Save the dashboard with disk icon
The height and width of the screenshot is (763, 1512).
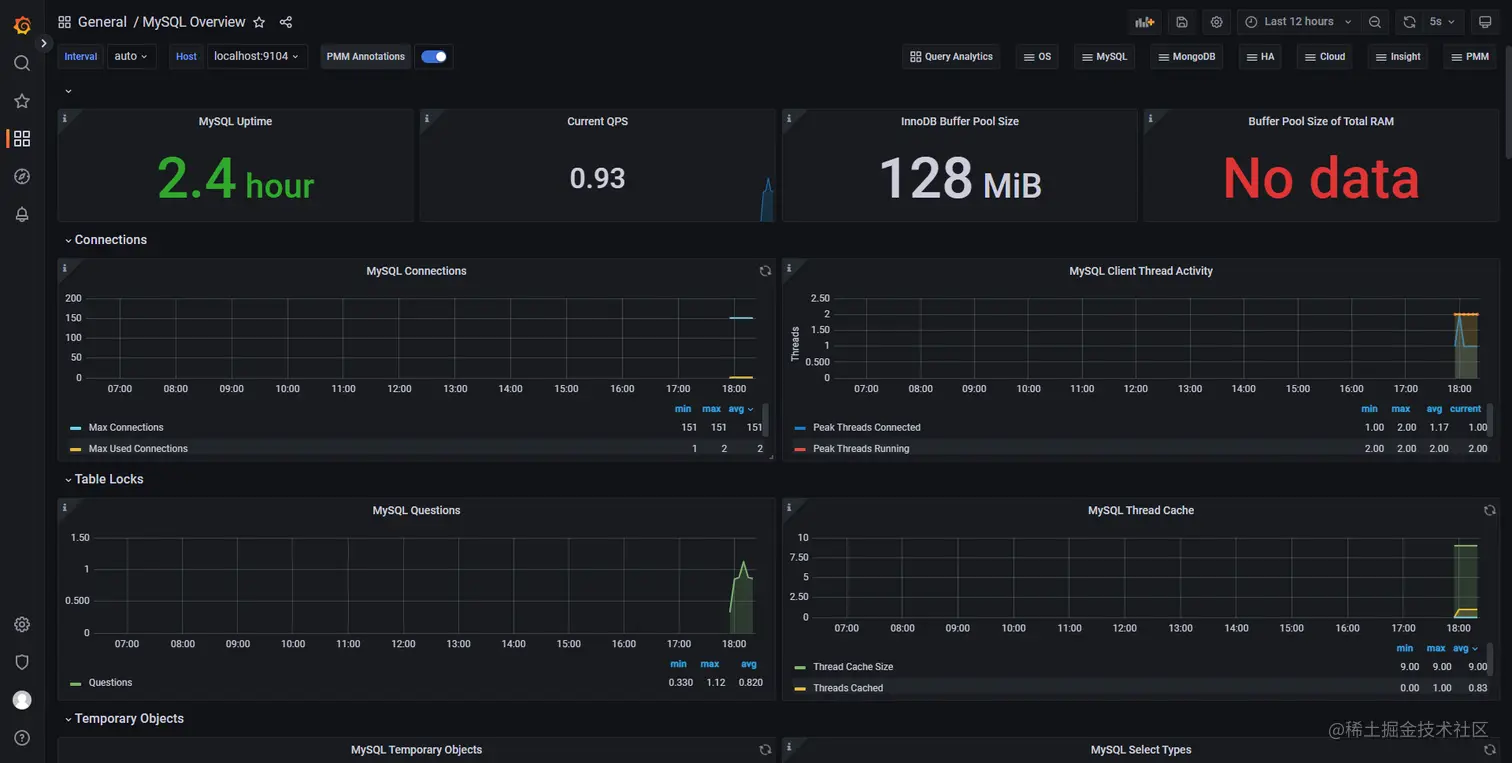pyautogui.click(x=1181, y=22)
